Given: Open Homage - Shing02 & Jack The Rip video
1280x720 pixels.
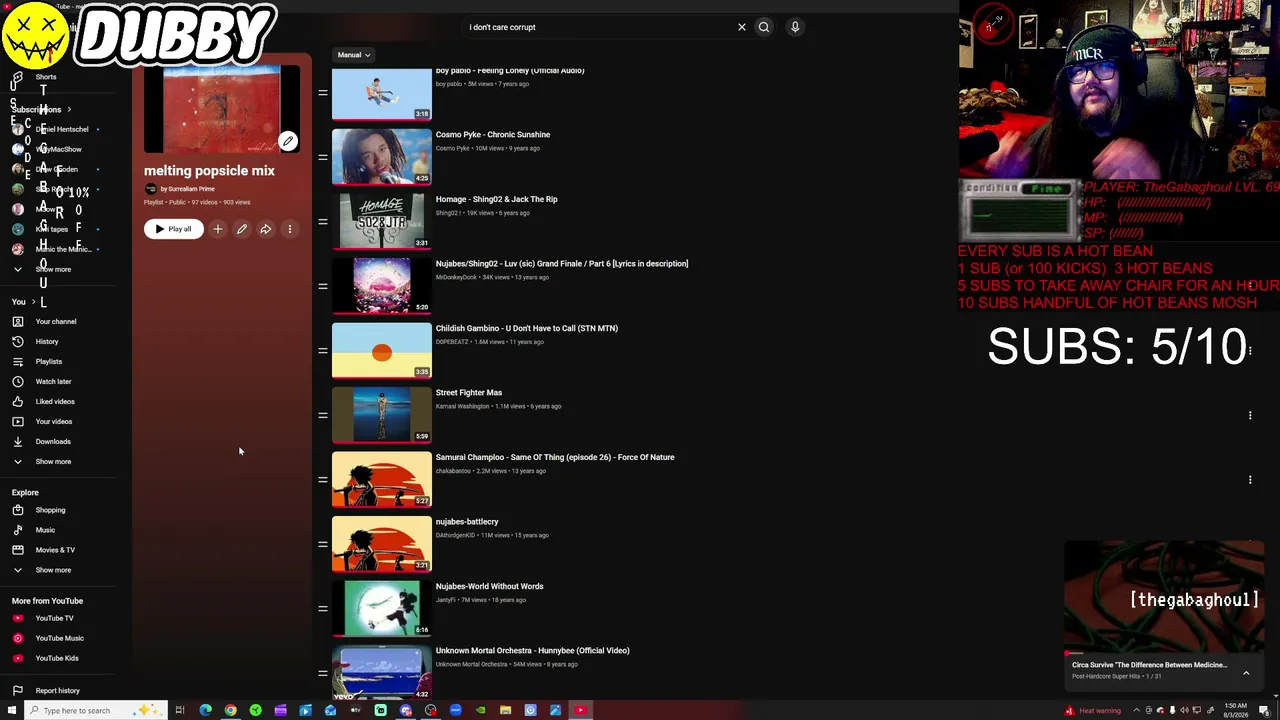Looking at the screenshot, I should (x=496, y=199).
